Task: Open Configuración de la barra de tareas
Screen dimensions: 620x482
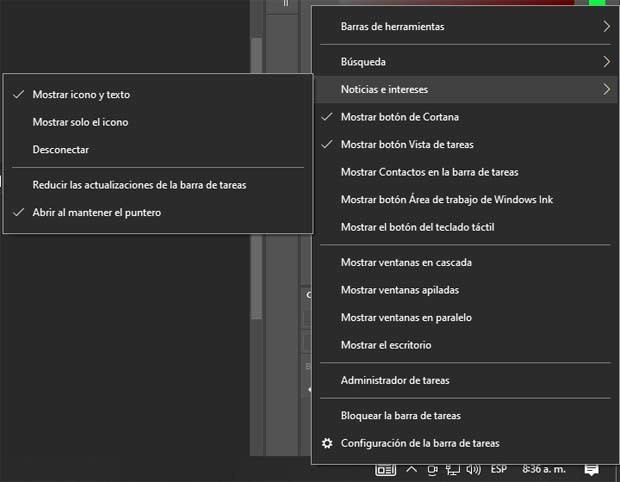Action: 465,443
